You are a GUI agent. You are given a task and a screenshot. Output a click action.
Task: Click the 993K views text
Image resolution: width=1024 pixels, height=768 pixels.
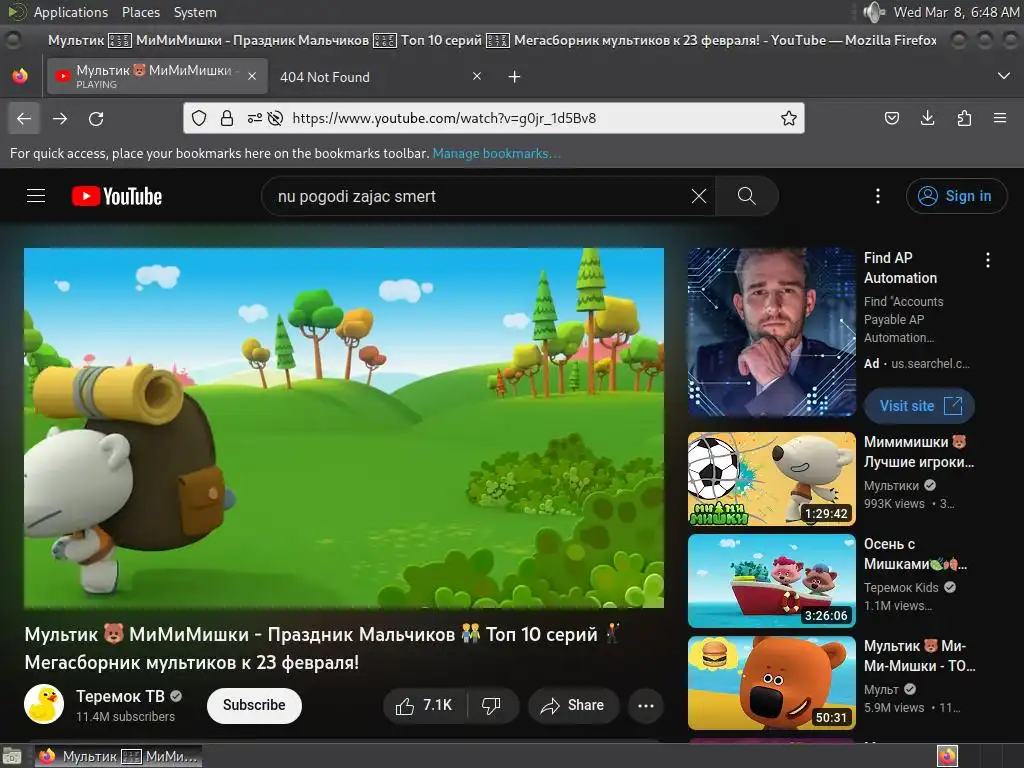pos(894,504)
